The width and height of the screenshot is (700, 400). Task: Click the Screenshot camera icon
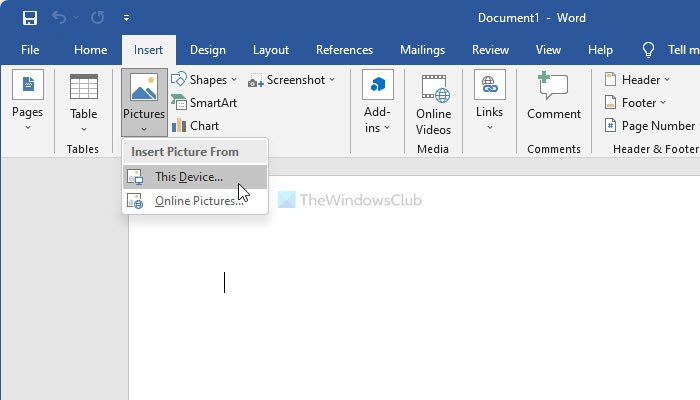[x=255, y=80]
